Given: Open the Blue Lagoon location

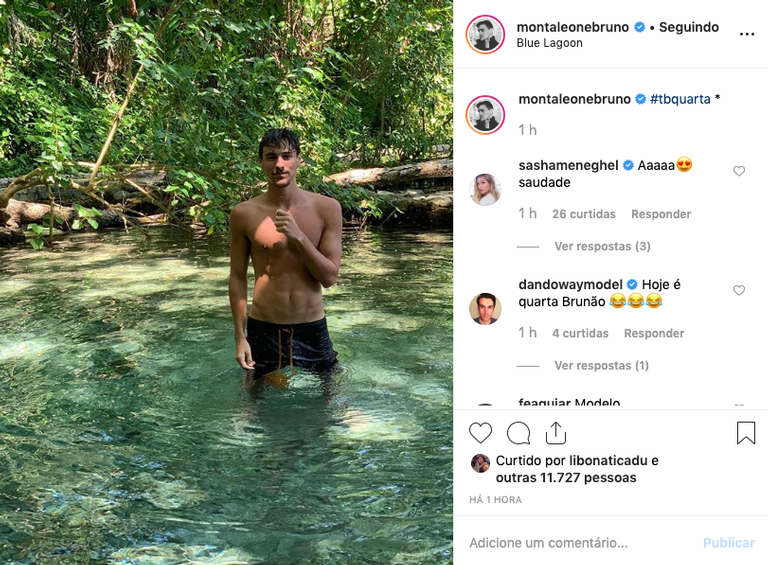Looking at the screenshot, I should click(x=549, y=43).
